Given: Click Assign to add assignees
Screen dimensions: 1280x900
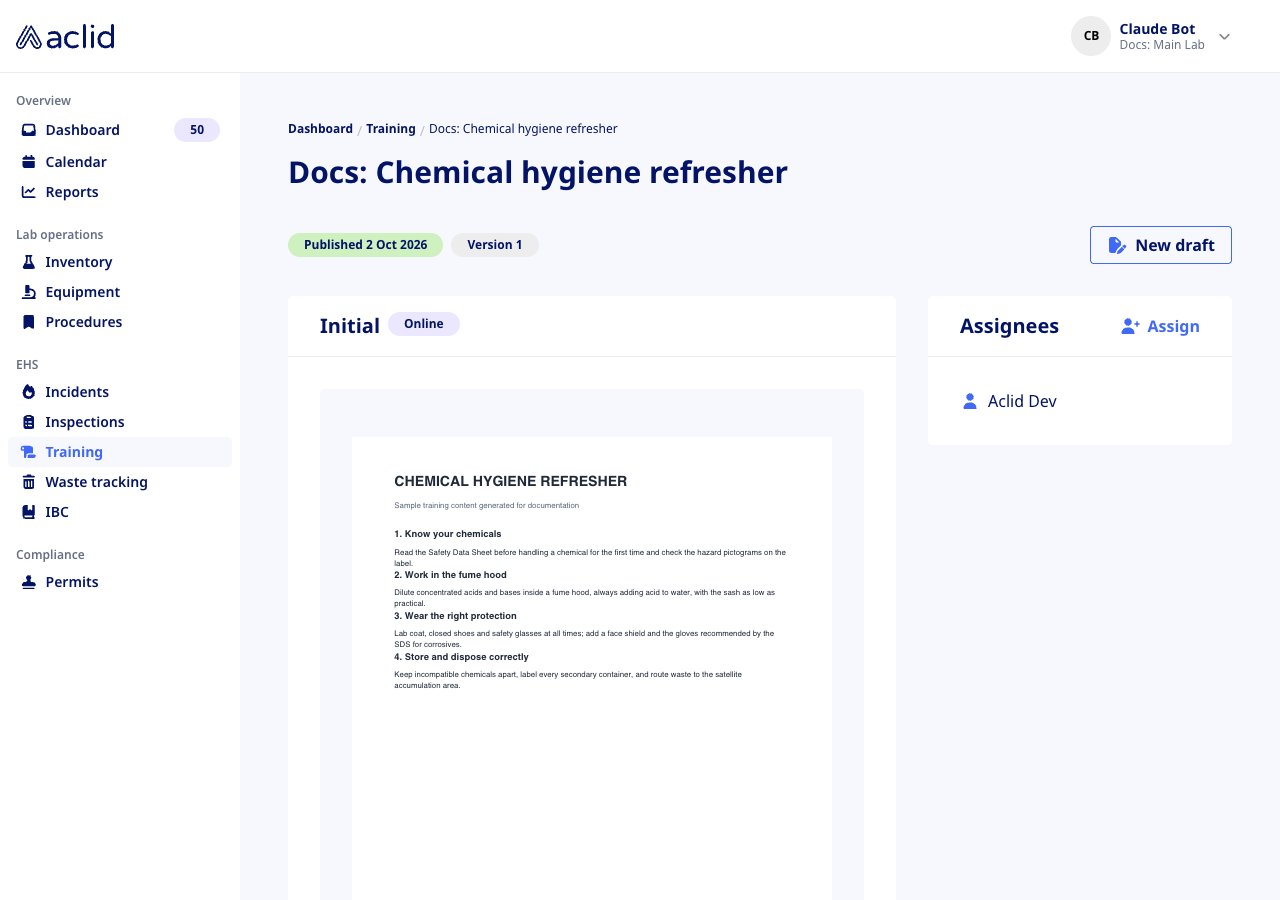Looking at the screenshot, I should point(1160,326).
